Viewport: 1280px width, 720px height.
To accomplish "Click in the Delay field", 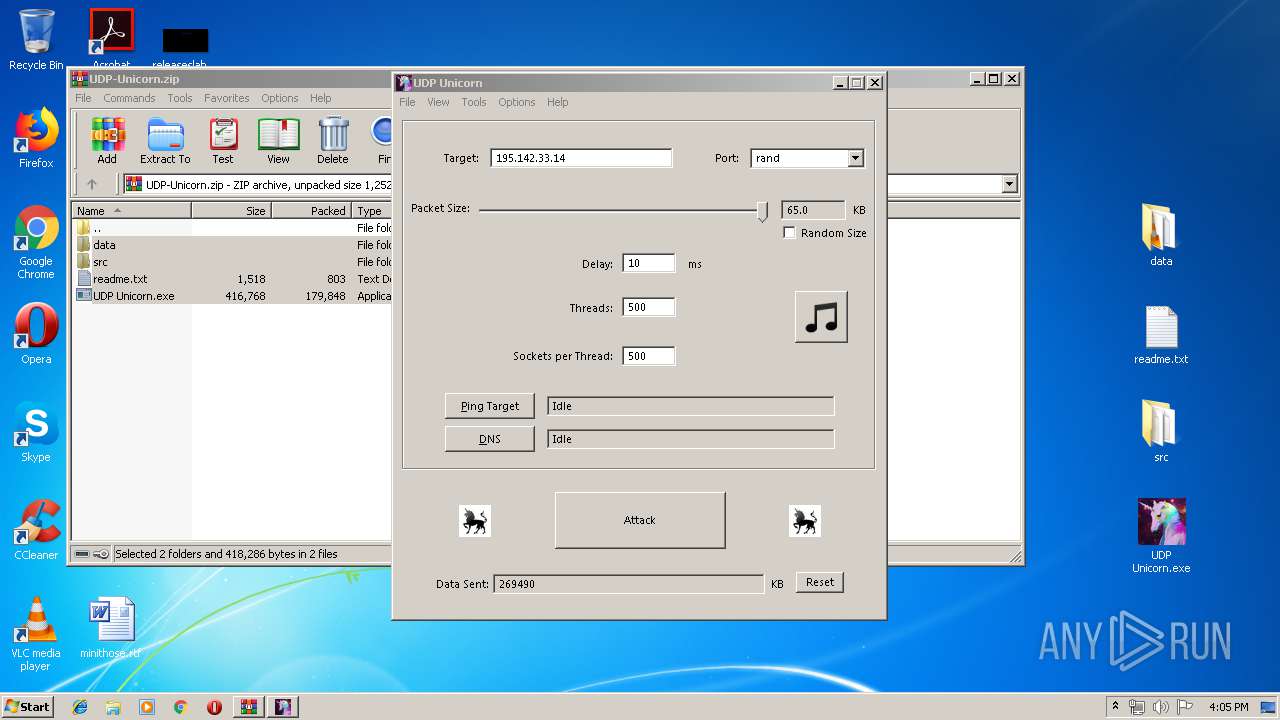I will tap(648, 264).
